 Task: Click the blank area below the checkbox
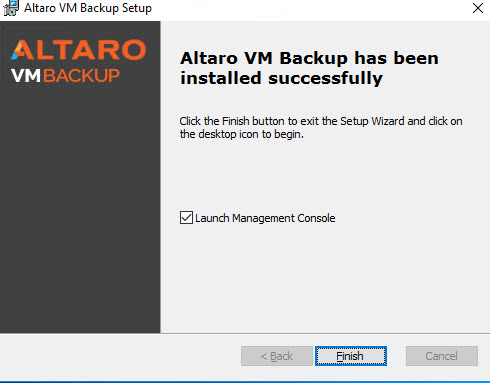(x=325, y=277)
